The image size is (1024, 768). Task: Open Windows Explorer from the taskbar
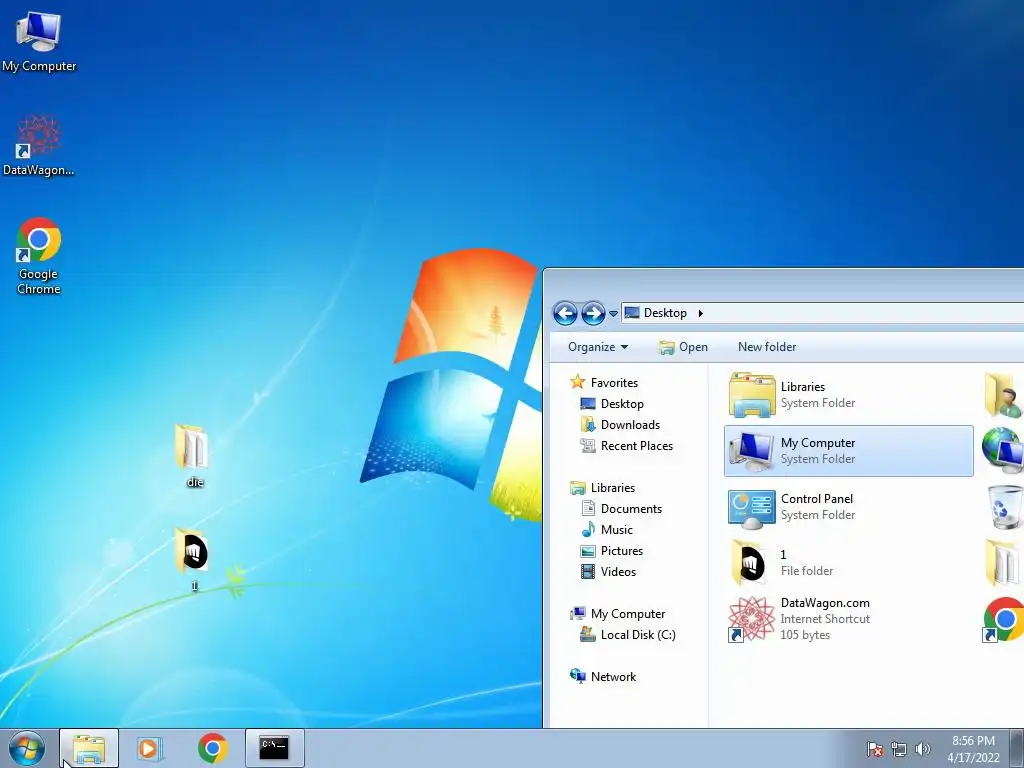pos(89,748)
